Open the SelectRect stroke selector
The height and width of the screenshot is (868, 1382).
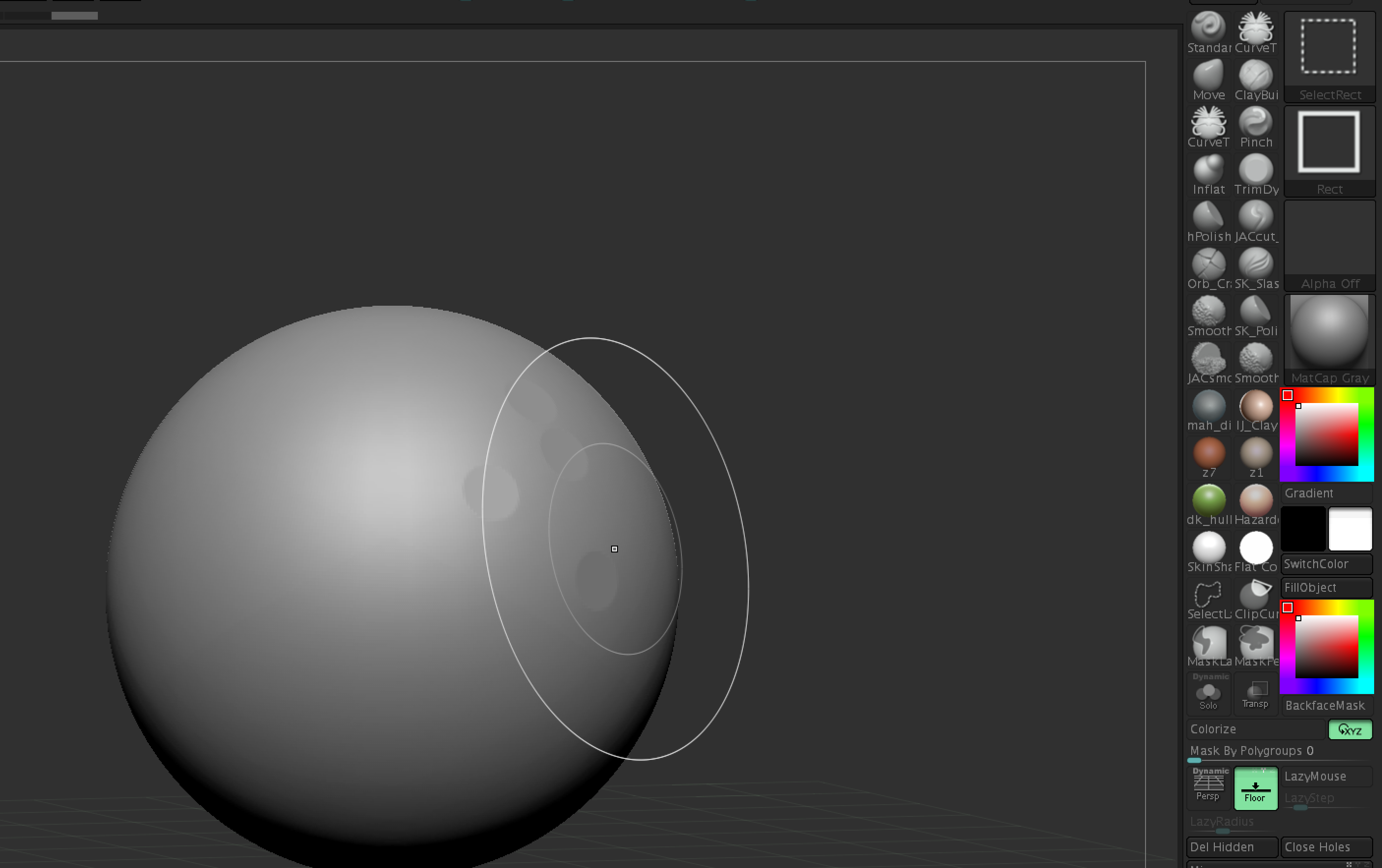(x=1329, y=57)
